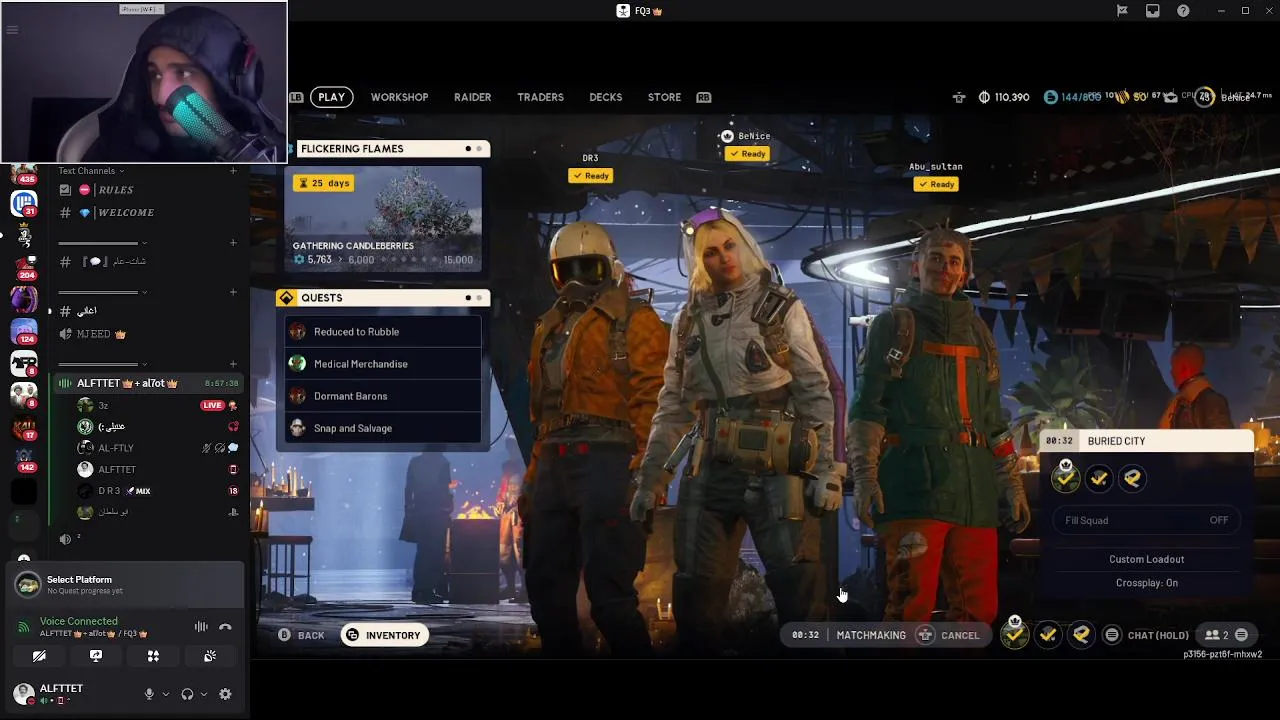
Task: Open Custom Loadout option
Action: [1146, 559]
